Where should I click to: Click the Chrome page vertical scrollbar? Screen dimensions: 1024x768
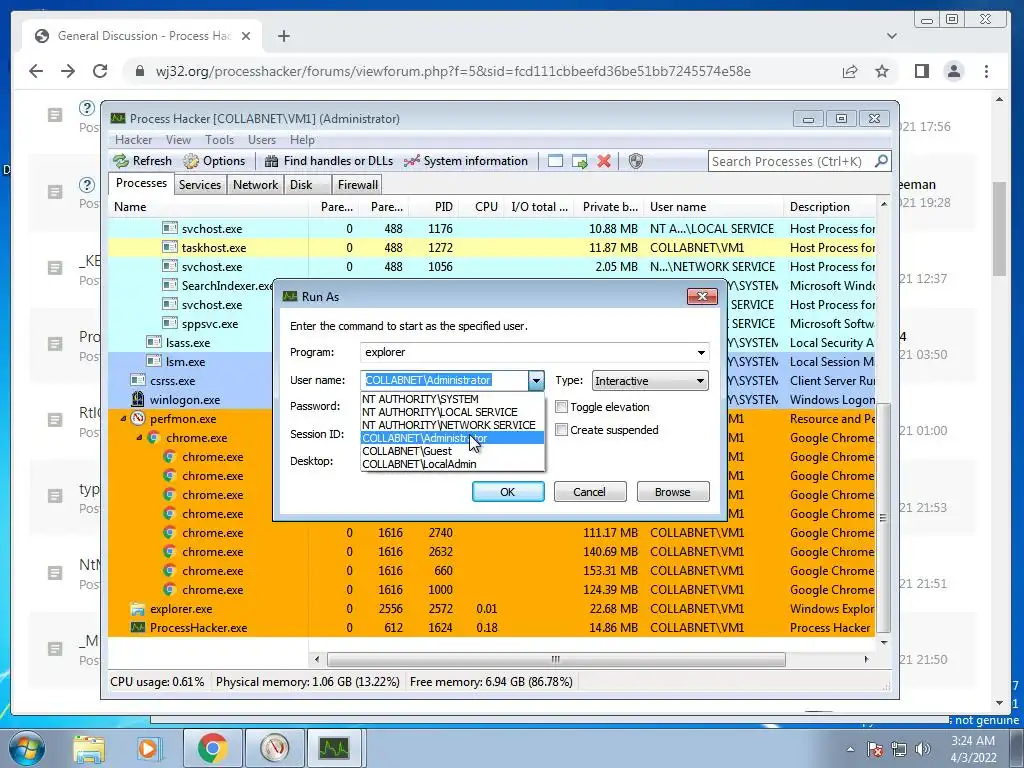999,229
